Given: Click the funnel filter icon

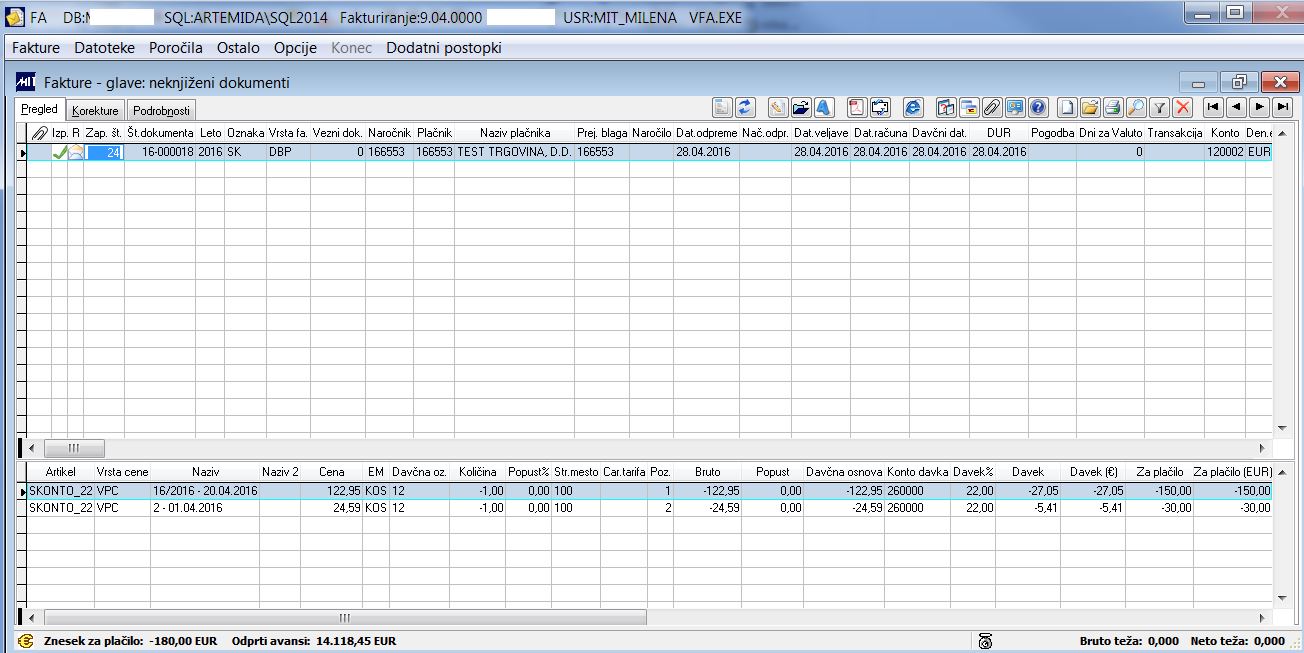Looking at the screenshot, I should tap(1160, 107).
